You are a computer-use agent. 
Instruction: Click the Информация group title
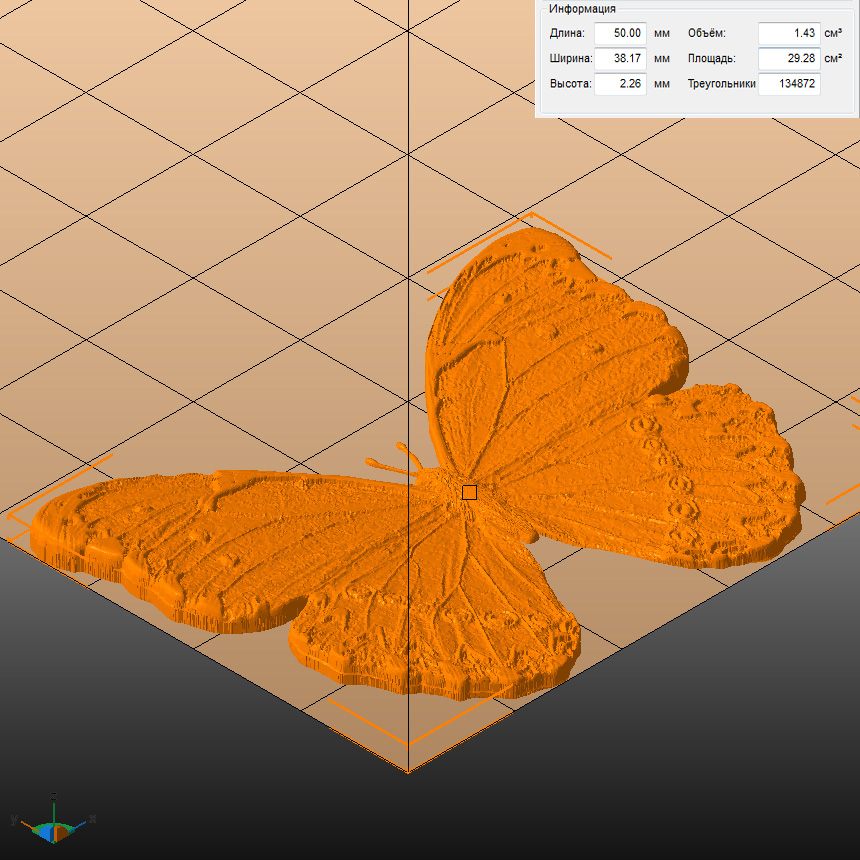(x=582, y=9)
